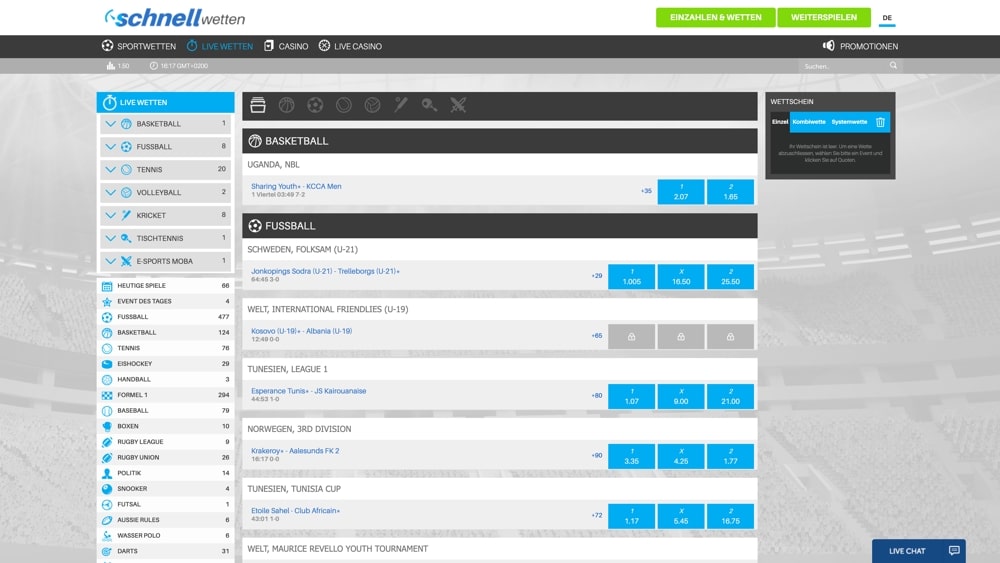Open Darts in the sports list

click(x=166, y=552)
